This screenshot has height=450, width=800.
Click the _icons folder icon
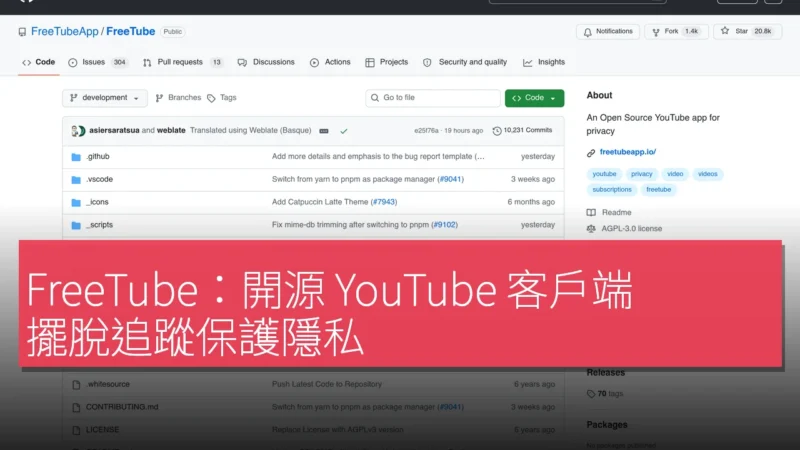click(x=76, y=203)
